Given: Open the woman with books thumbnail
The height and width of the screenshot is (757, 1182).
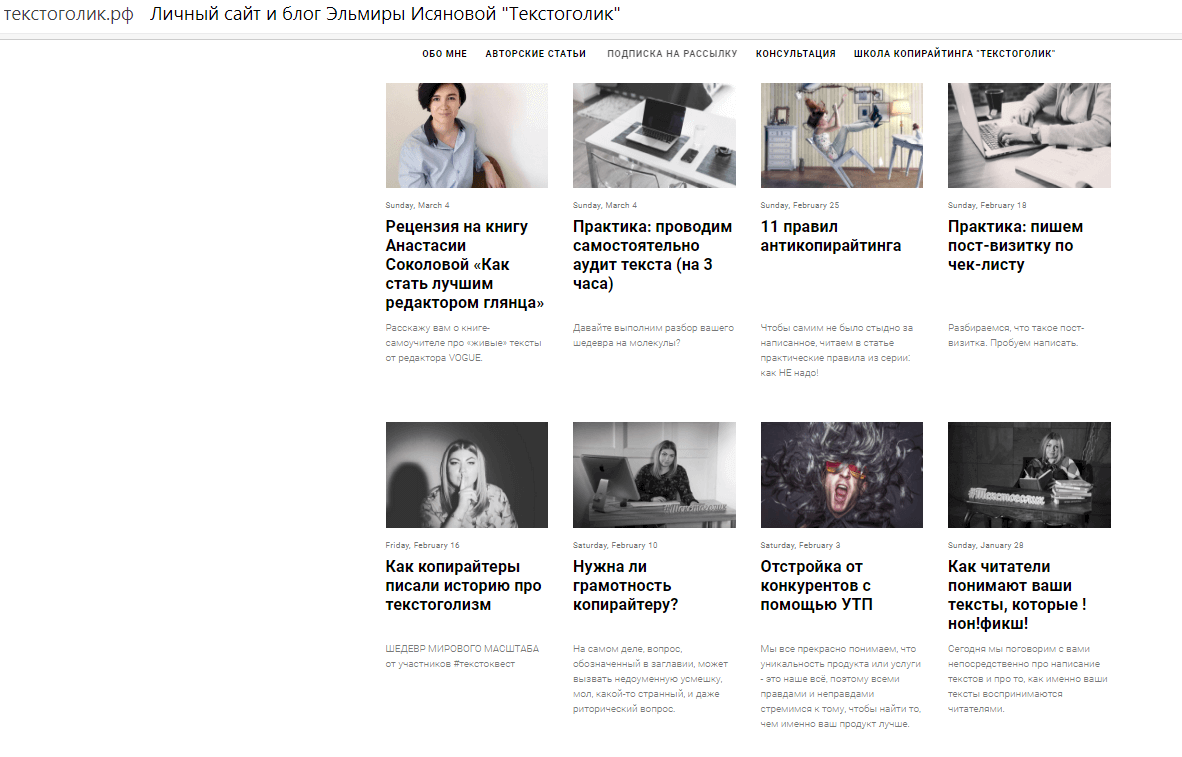Looking at the screenshot, I should click(x=1029, y=475).
